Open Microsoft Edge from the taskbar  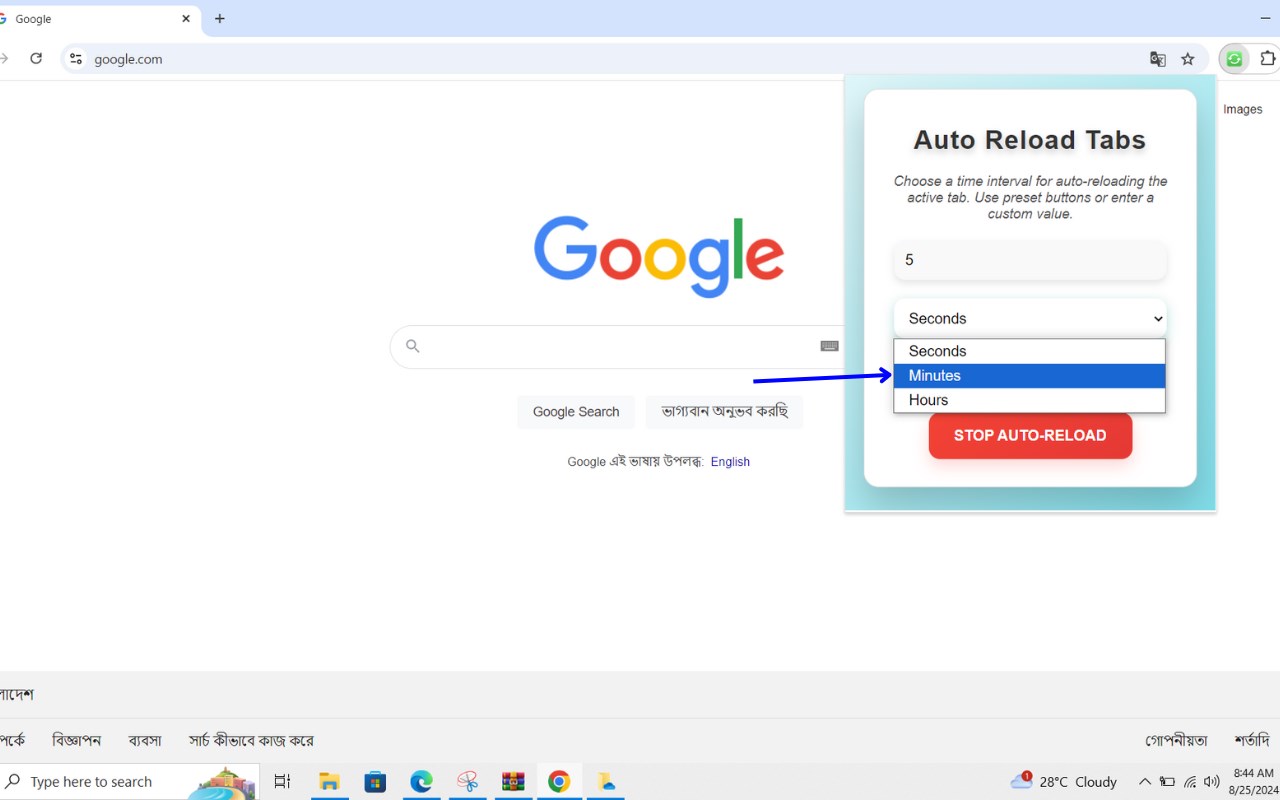tap(421, 782)
